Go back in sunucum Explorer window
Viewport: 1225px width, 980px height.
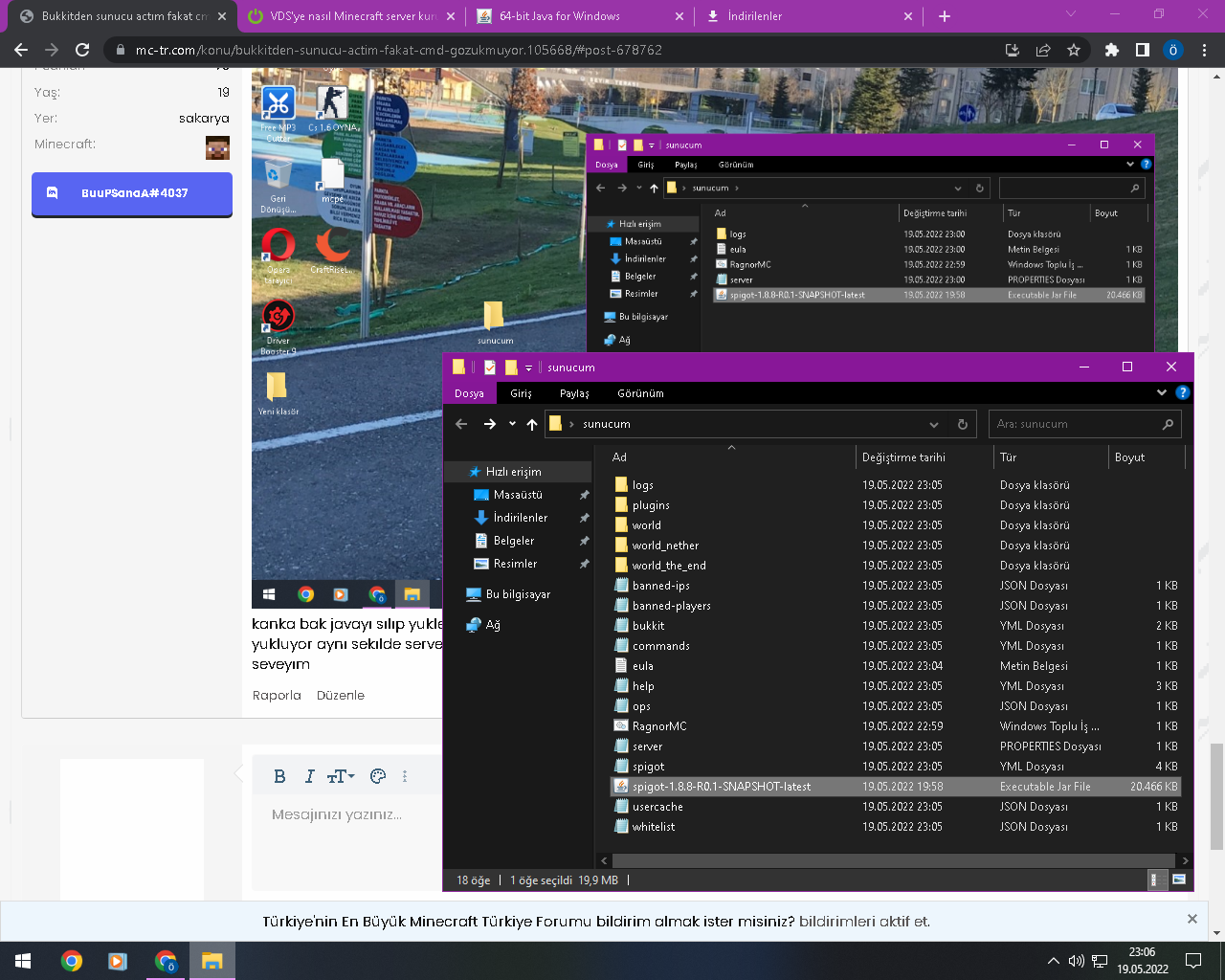[x=461, y=424]
